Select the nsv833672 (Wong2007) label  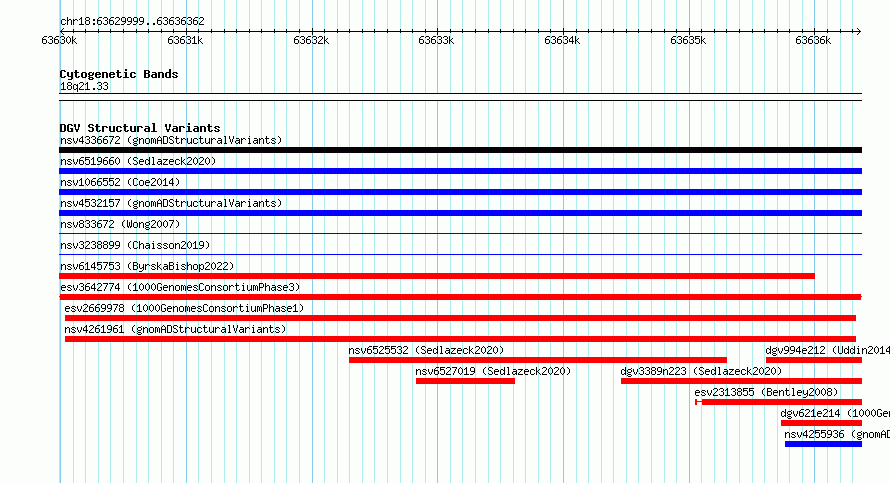[x=120, y=224]
